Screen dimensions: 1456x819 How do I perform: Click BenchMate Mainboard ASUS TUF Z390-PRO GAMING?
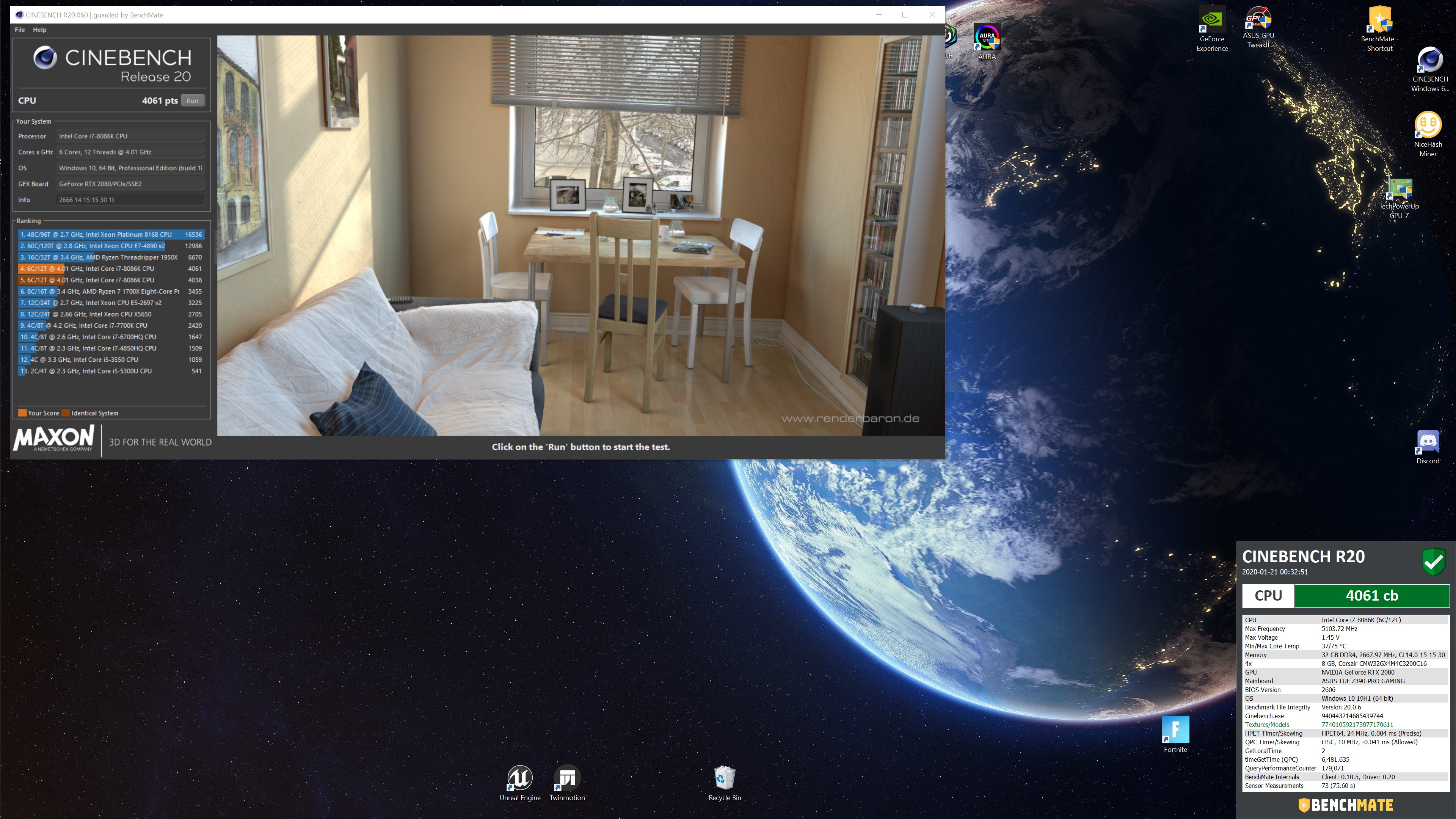click(1363, 681)
